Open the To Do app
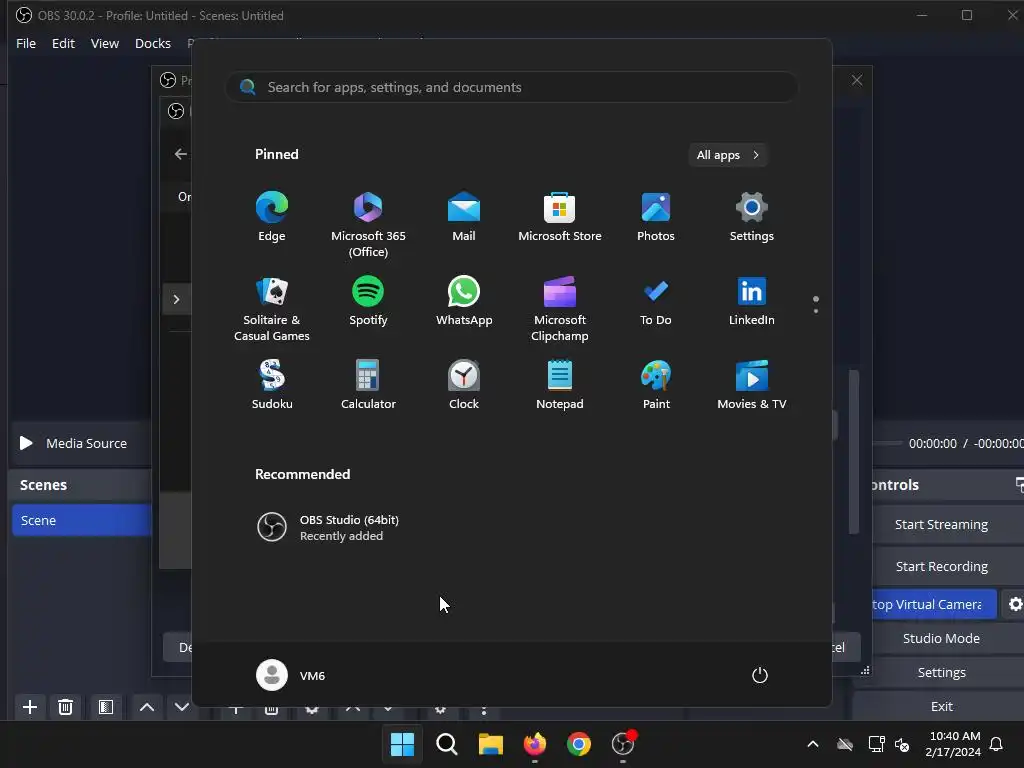Screen dimensions: 1024x768 coord(656,300)
